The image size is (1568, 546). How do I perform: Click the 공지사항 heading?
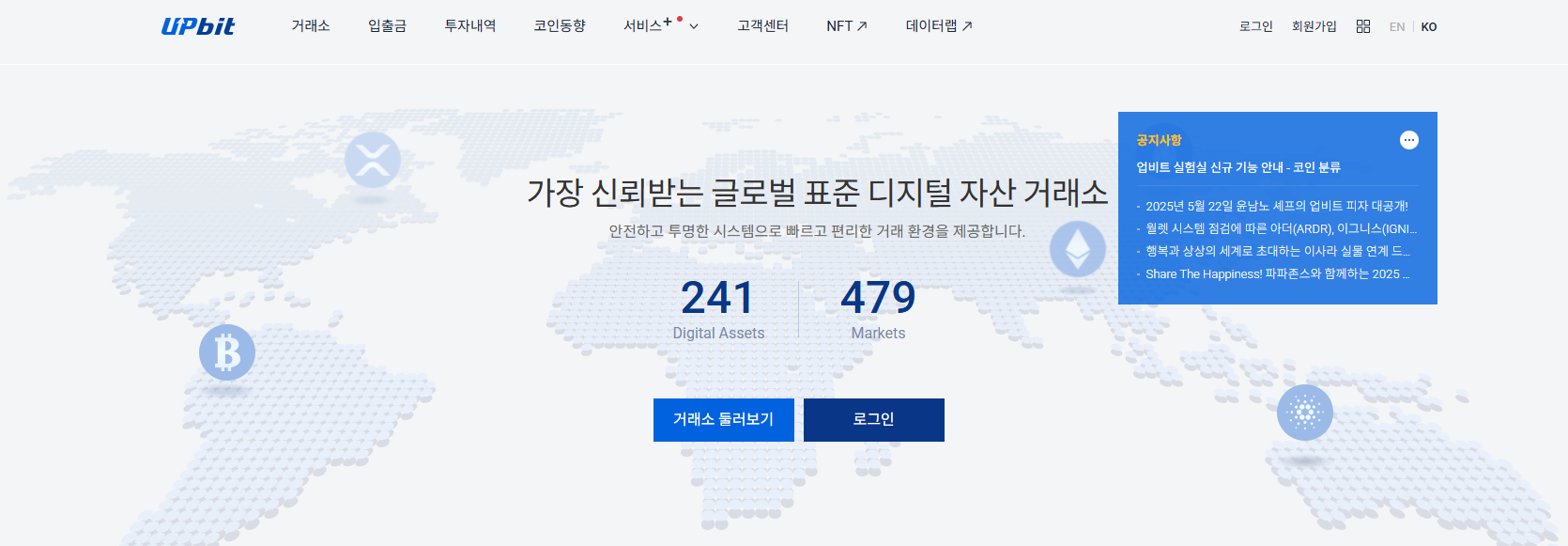[x=1159, y=140]
